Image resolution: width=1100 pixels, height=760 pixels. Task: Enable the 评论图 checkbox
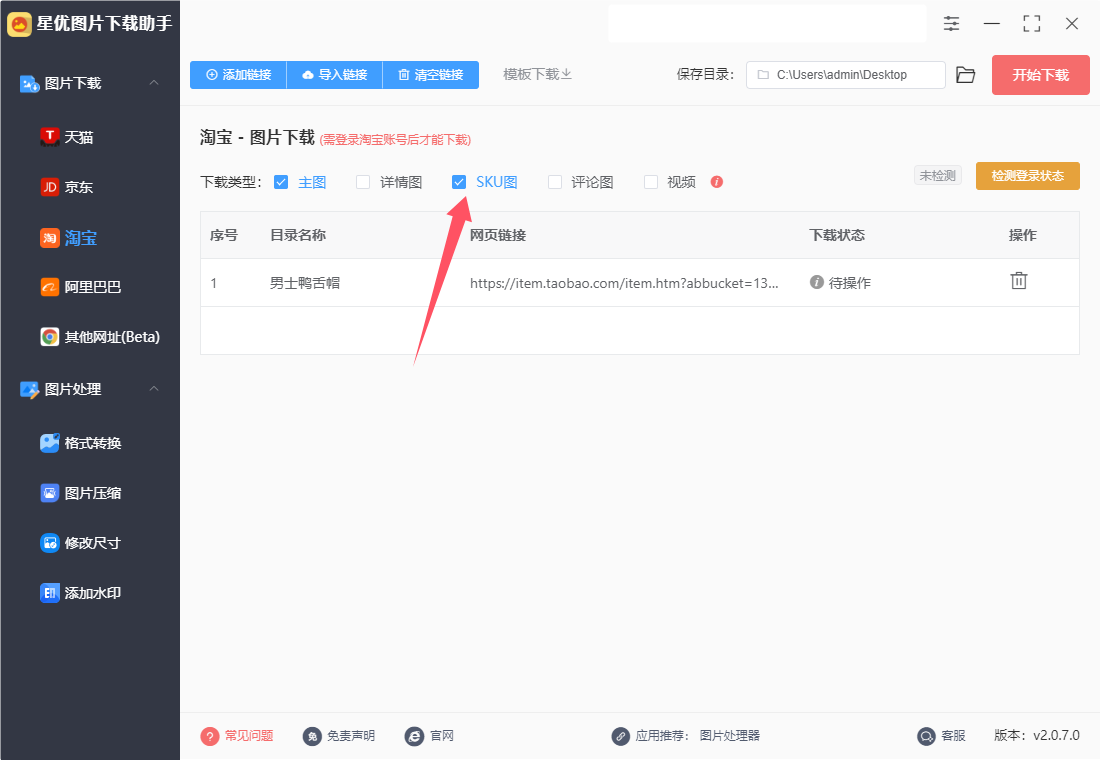tap(555, 182)
